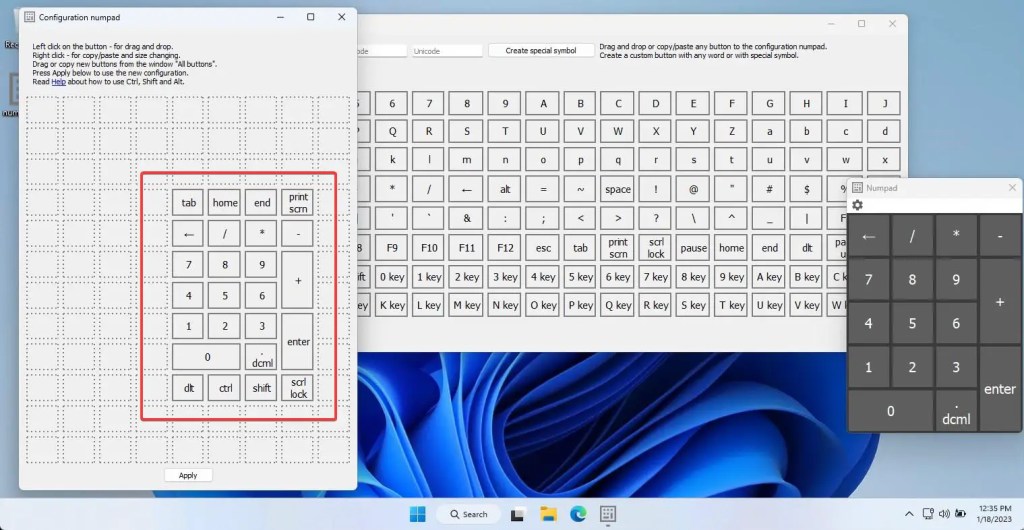The height and width of the screenshot is (530, 1024).
Task: Pick the alt button in All buttons window
Action: (x=505, y=189)
